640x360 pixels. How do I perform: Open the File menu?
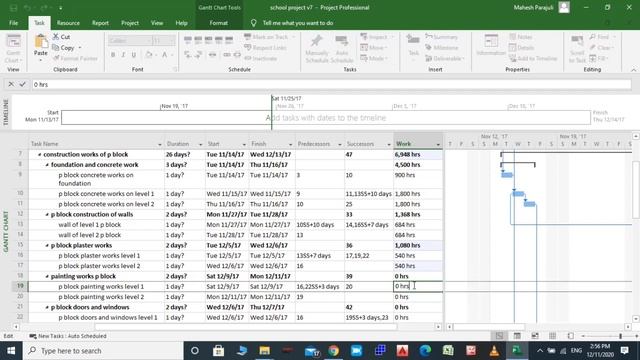pos(13,23)
